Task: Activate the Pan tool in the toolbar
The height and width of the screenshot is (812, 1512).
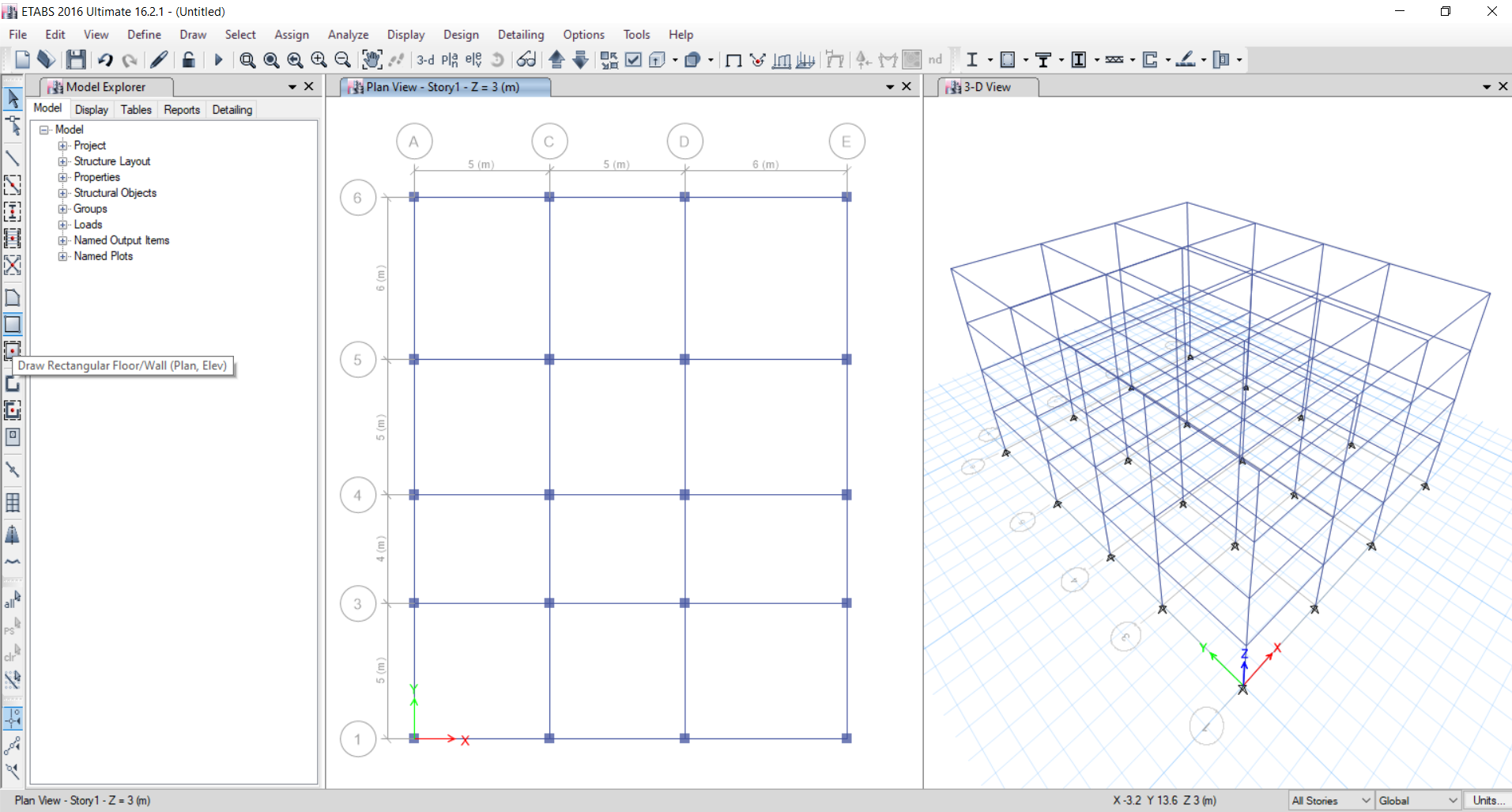Action: click(x=371, y=59)
